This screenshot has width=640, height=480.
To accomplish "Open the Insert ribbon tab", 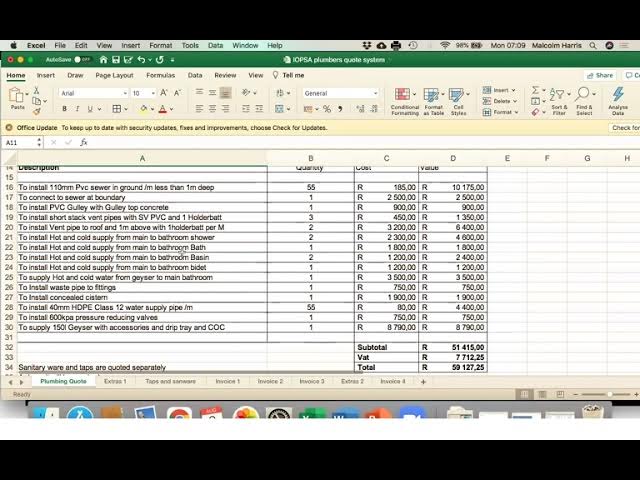I will point(46,76).
